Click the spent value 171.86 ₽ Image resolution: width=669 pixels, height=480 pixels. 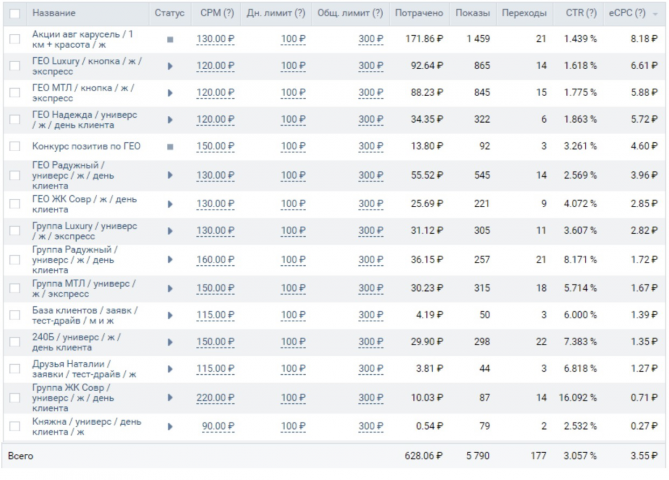click(x=424, y=39)
